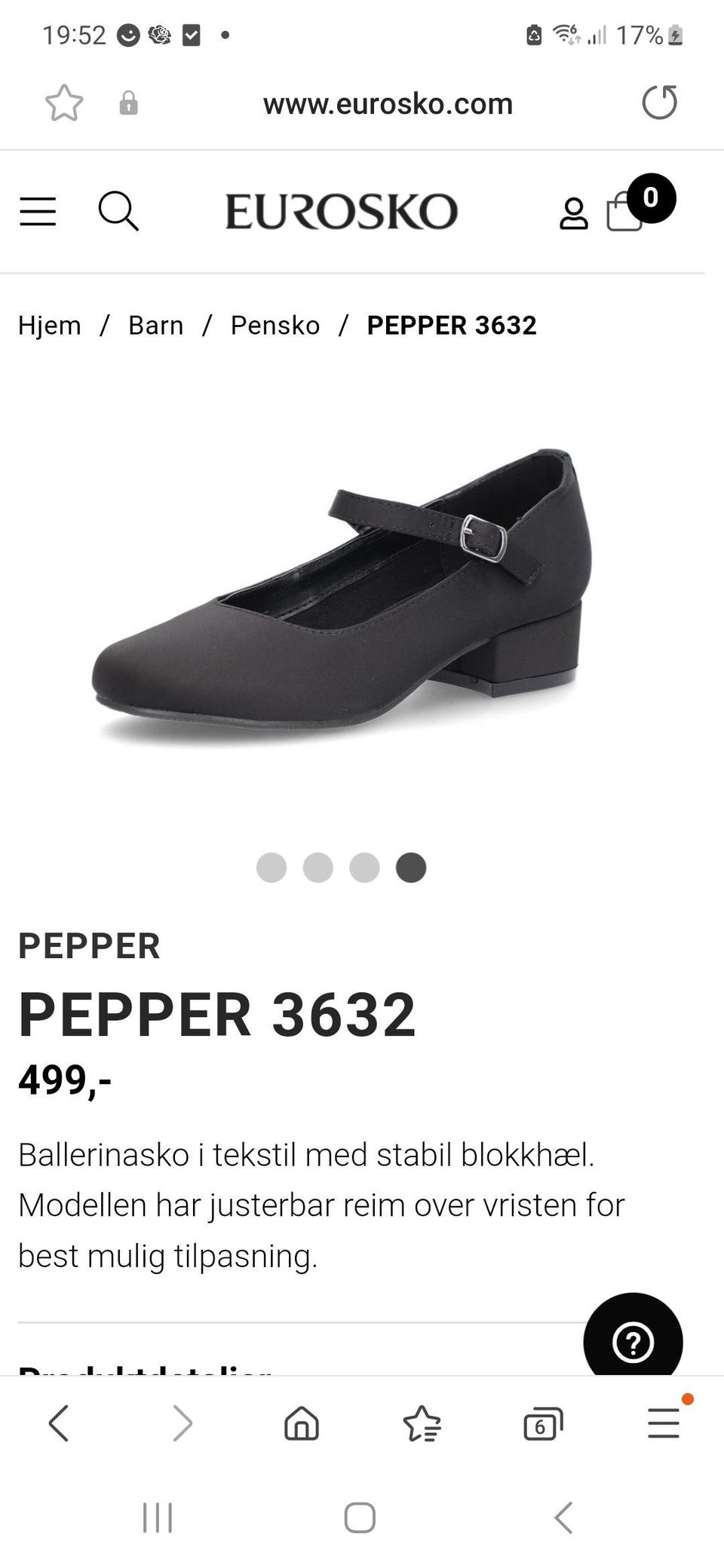Tap the black Pepper shoe product image
This screenshot has width=724, height=1568.
click(341, 596)
